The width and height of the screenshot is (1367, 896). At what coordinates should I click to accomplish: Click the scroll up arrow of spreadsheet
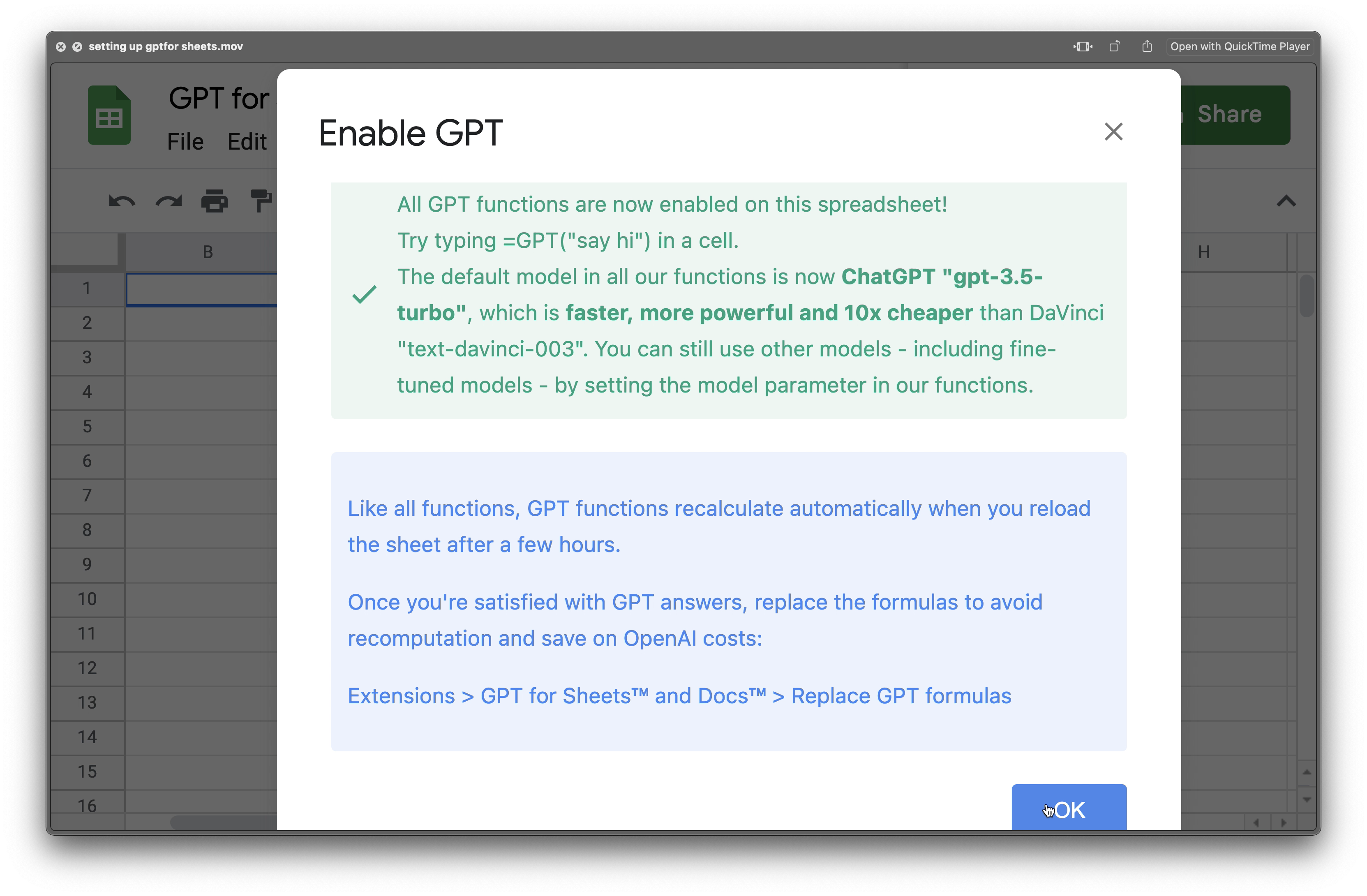click(x=1307, y=772)
